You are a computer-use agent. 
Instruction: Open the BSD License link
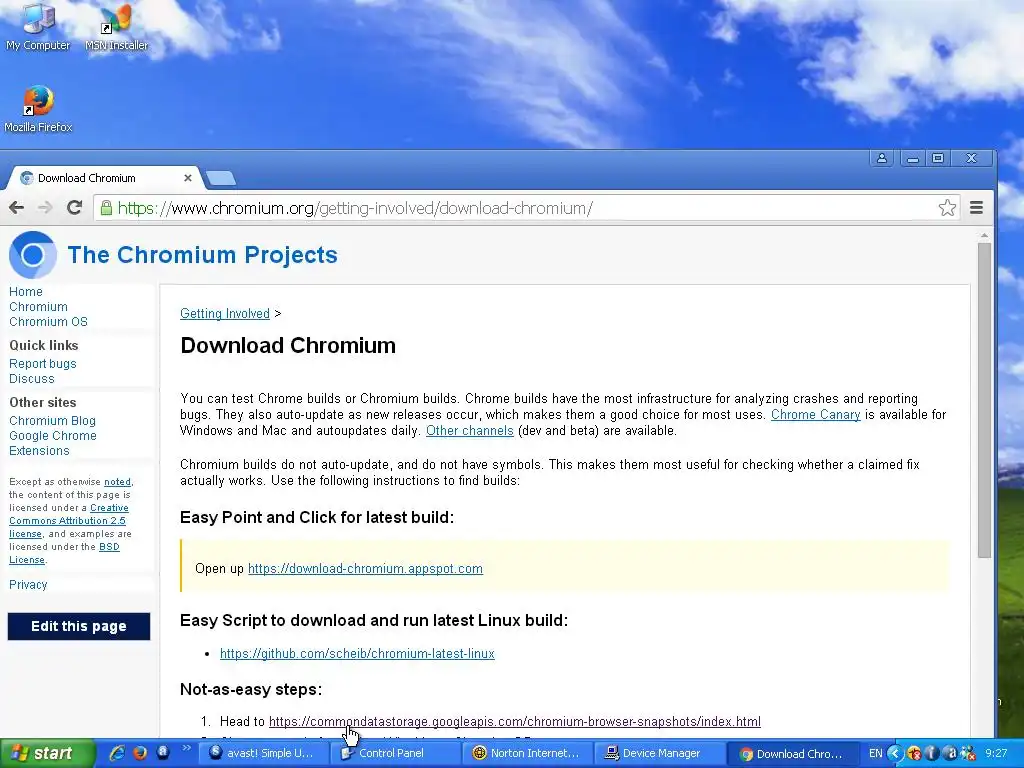click(x=64, y=553)
